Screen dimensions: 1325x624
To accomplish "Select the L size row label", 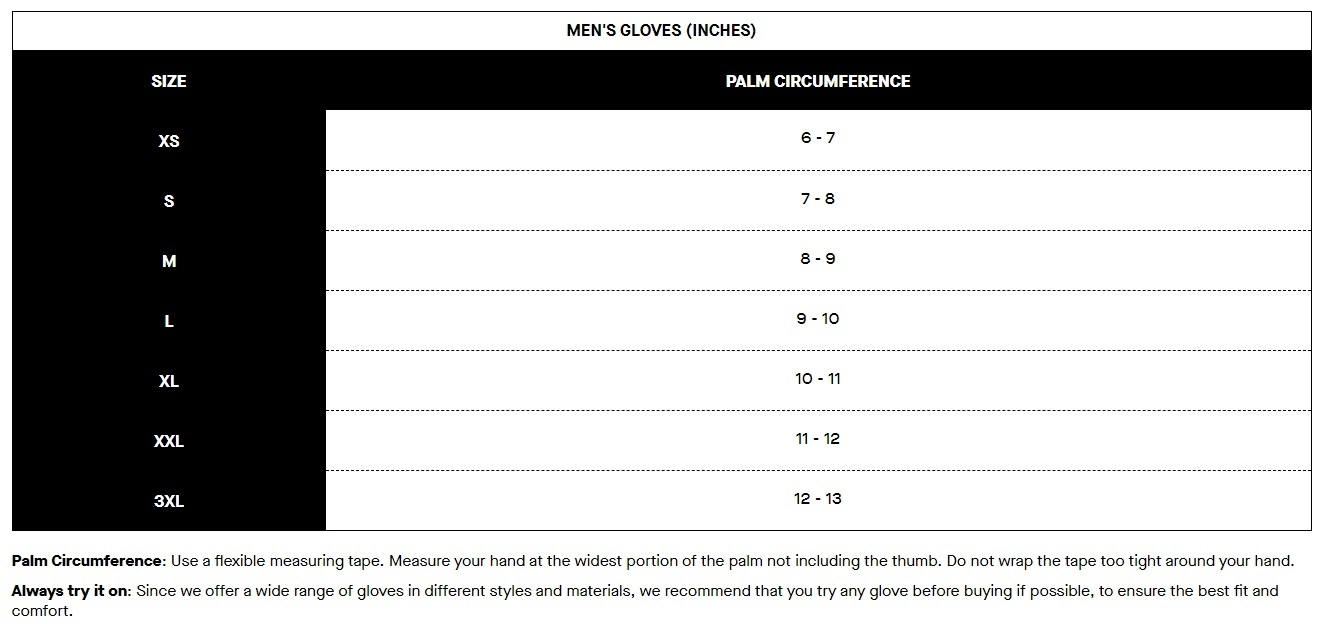I will tap(168, 321).
